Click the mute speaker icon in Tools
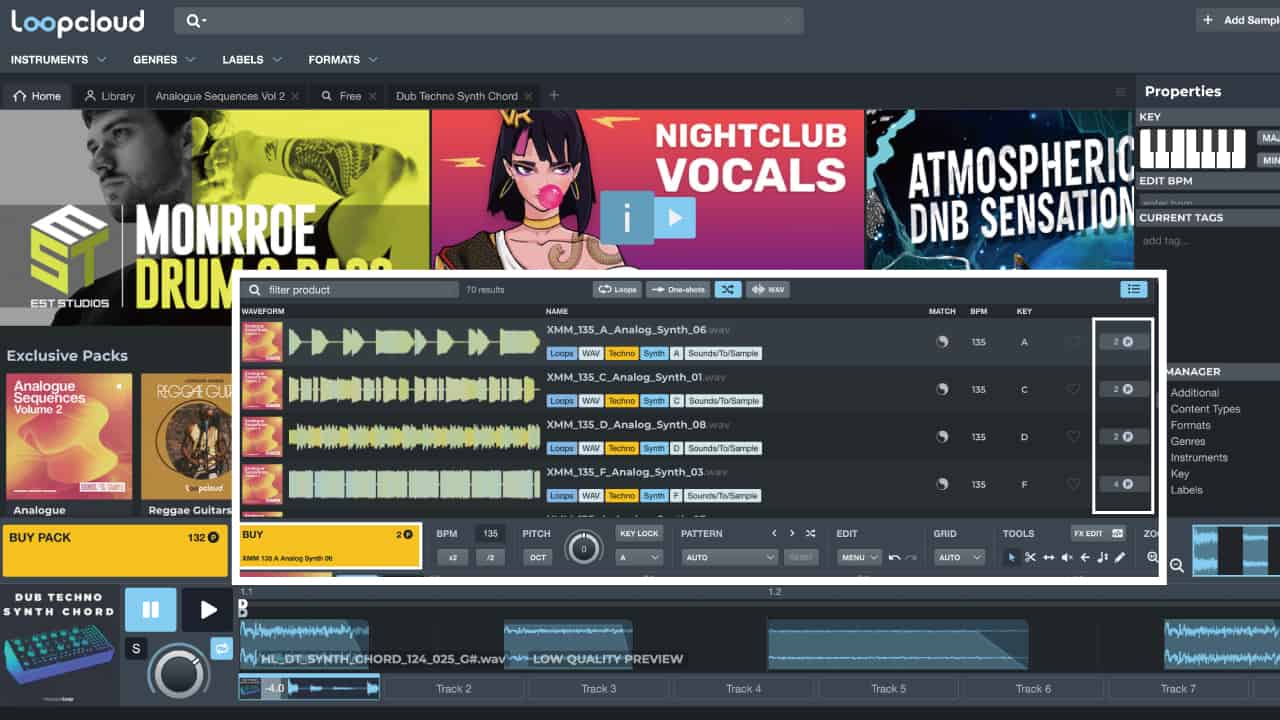Screen dimensions: 1280x720 [1066, 558]
